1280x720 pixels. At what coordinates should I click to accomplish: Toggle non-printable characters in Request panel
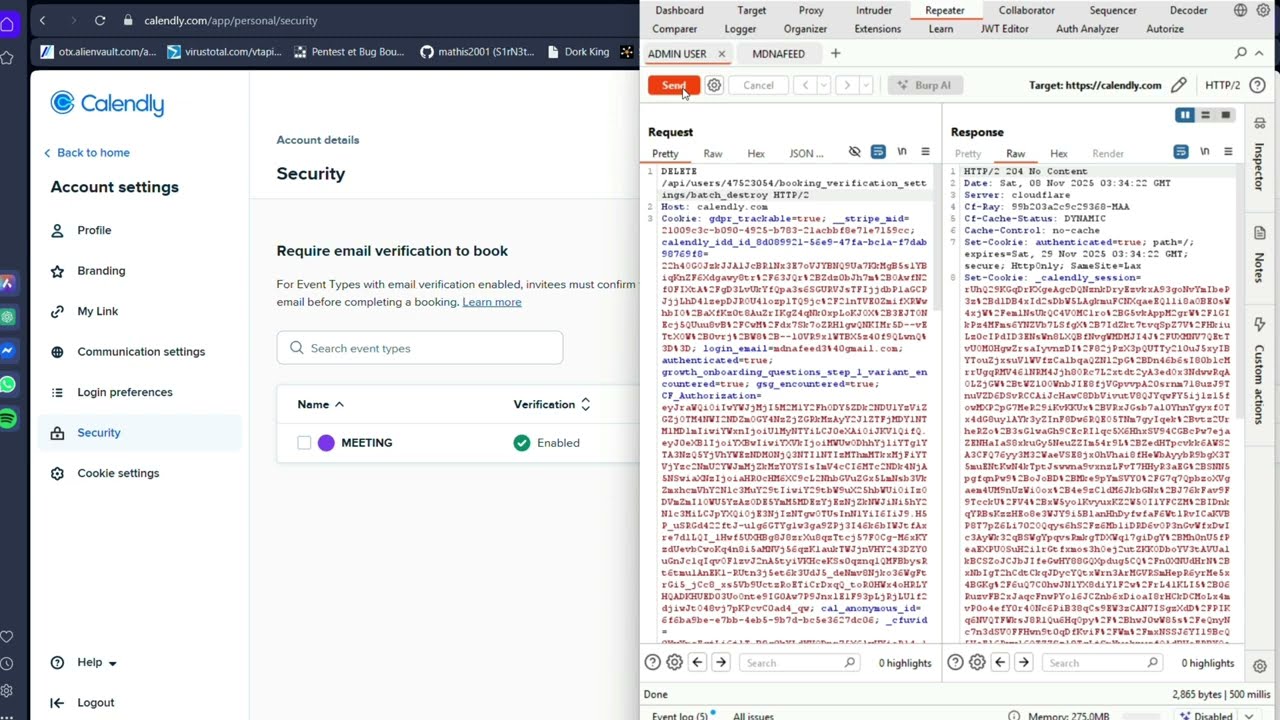click(902, 152)
